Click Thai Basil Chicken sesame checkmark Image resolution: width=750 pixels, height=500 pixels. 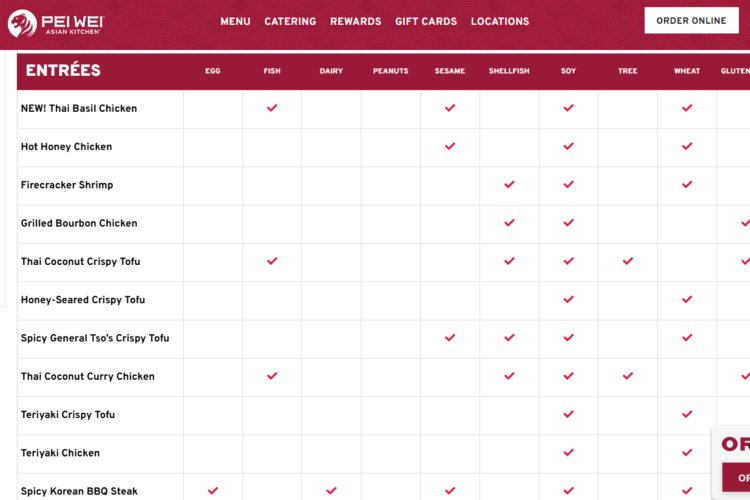[x=450, y=108]
